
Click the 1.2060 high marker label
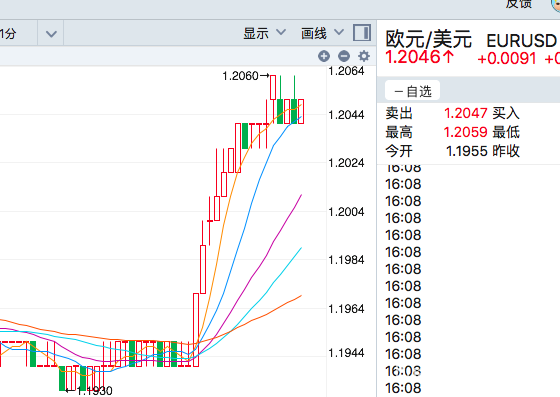240,76
